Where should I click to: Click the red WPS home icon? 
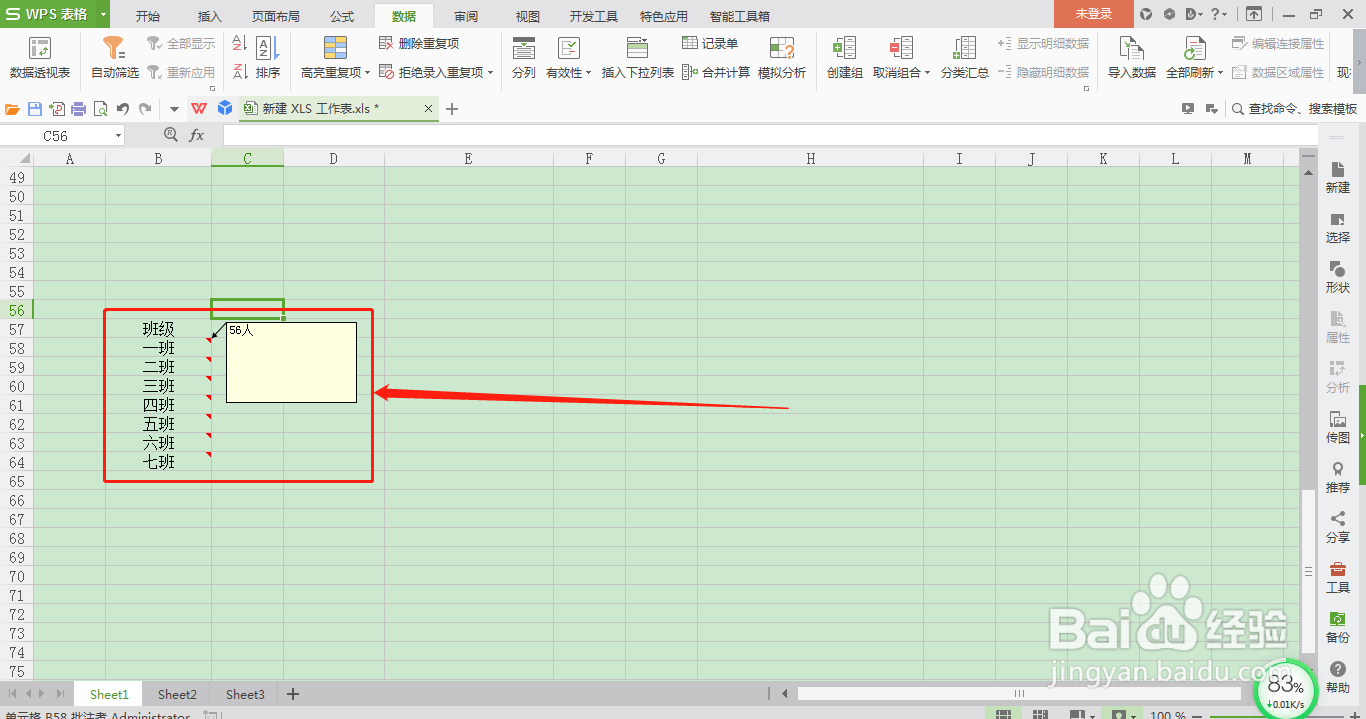tap(200, 109)
